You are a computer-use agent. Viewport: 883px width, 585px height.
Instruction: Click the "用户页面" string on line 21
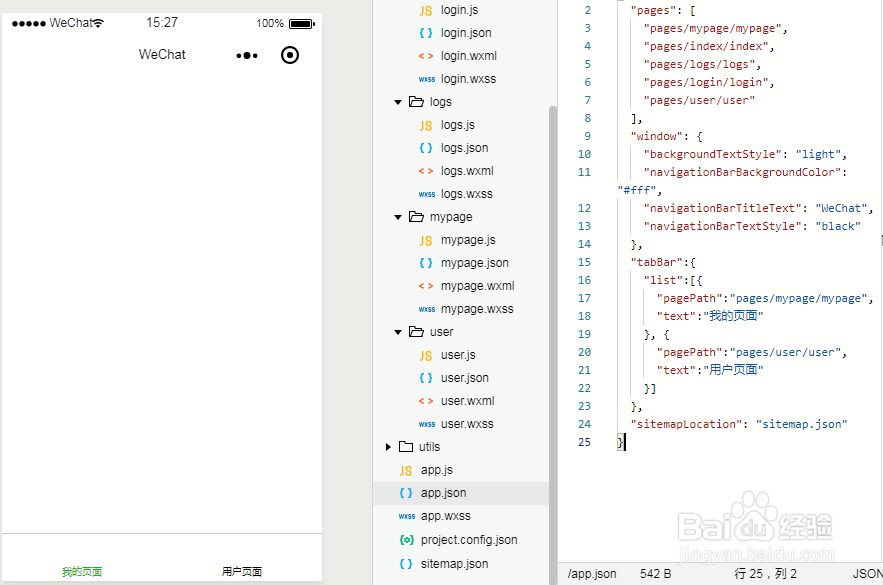coord(733,370)
